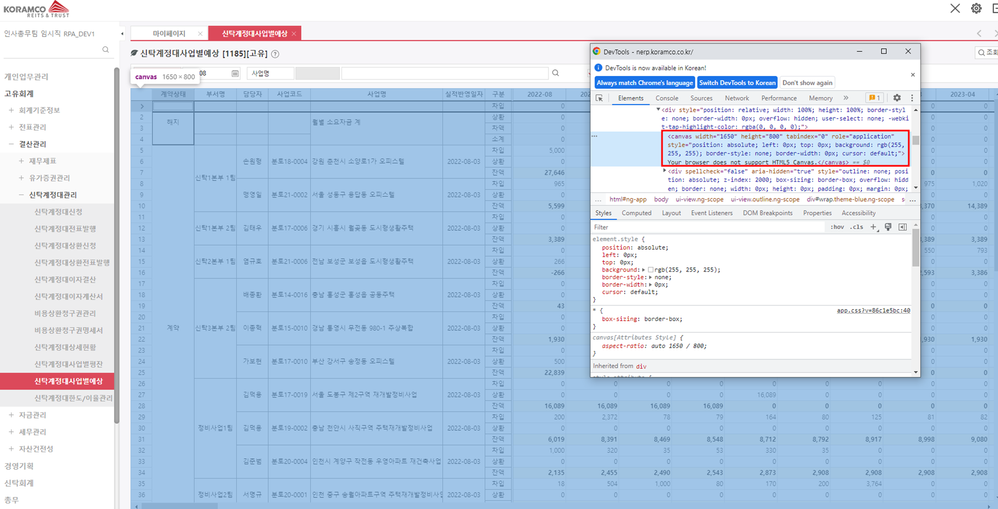Viewport: 998px width, 509px height.
Task: Toggle the computed styles sidebar icon
Action: (902, 227)
